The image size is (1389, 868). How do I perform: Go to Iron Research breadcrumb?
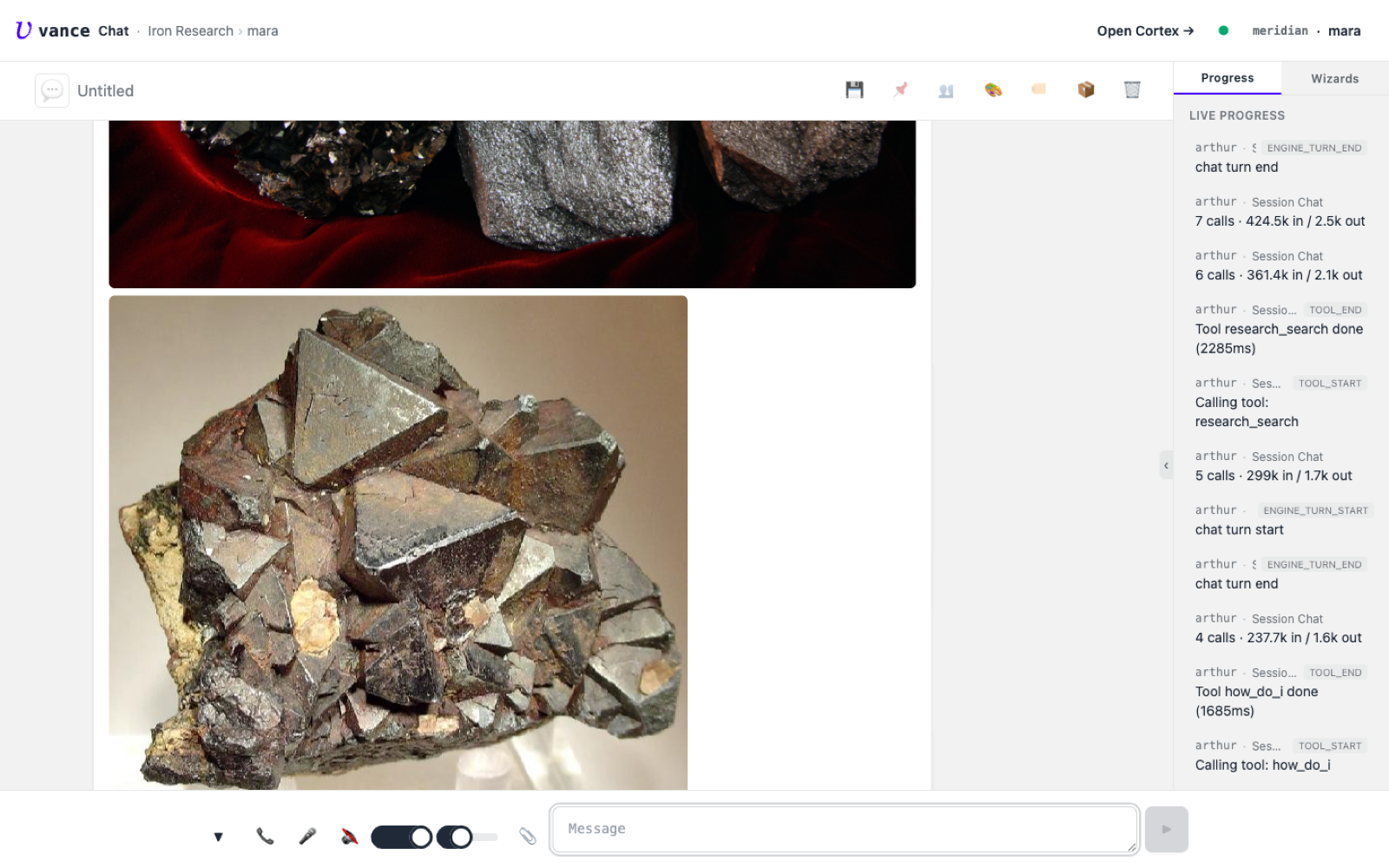click(190, 30)
